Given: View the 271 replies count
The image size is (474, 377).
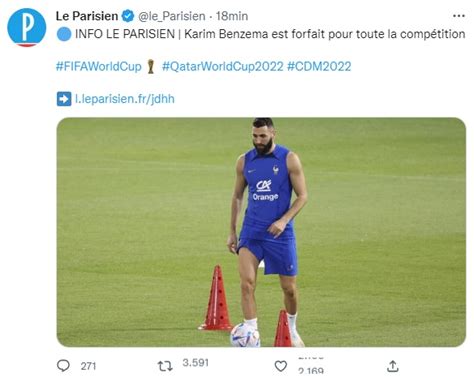Looking at the screenshot, I should coord(88,366).
